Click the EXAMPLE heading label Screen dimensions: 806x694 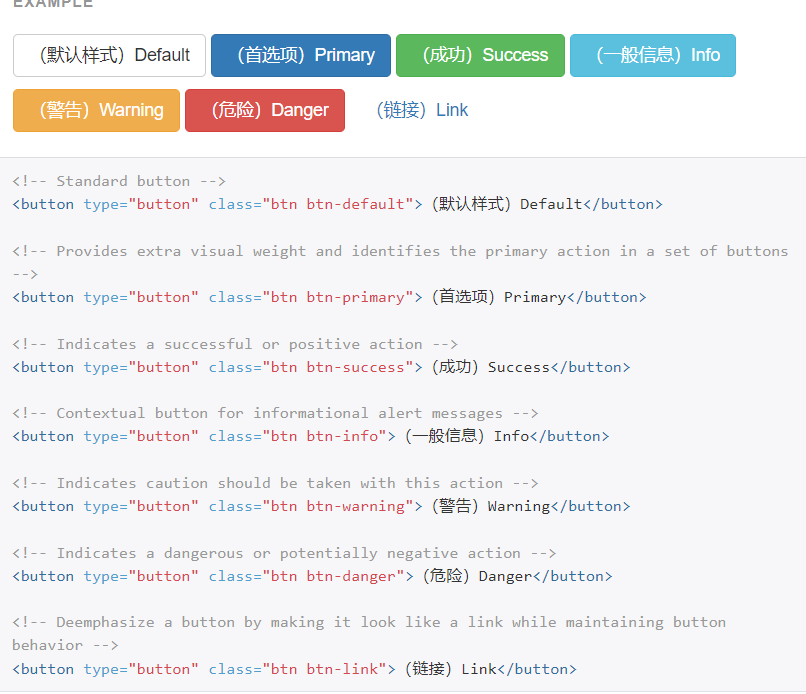pos(52,4)
